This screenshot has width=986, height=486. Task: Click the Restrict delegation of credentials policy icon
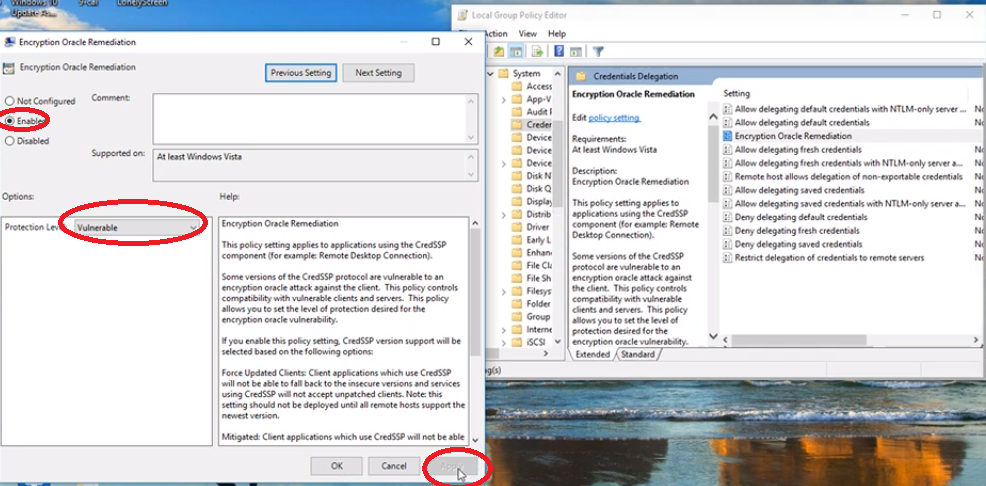pyautogui.click(x=727, y=258)
